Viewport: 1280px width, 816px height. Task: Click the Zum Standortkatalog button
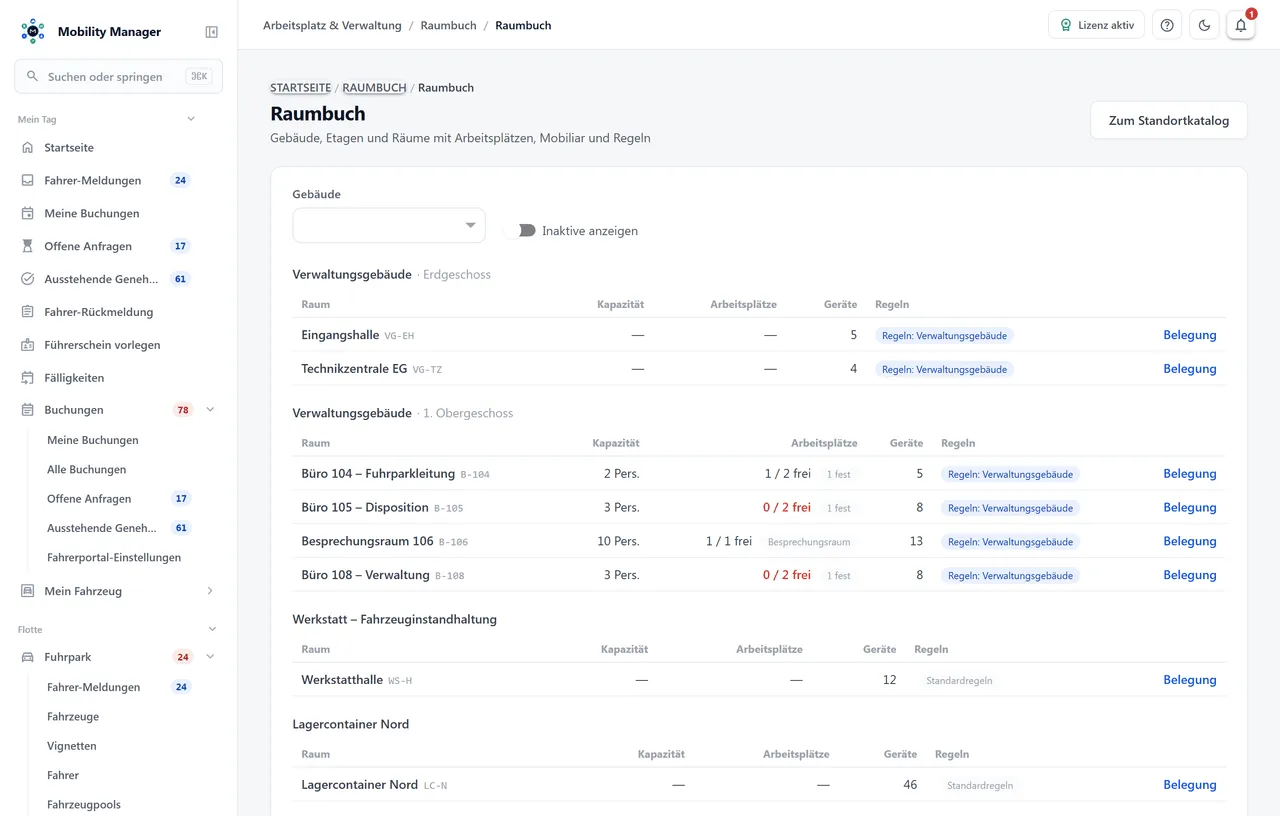(x=1169, y=120)
